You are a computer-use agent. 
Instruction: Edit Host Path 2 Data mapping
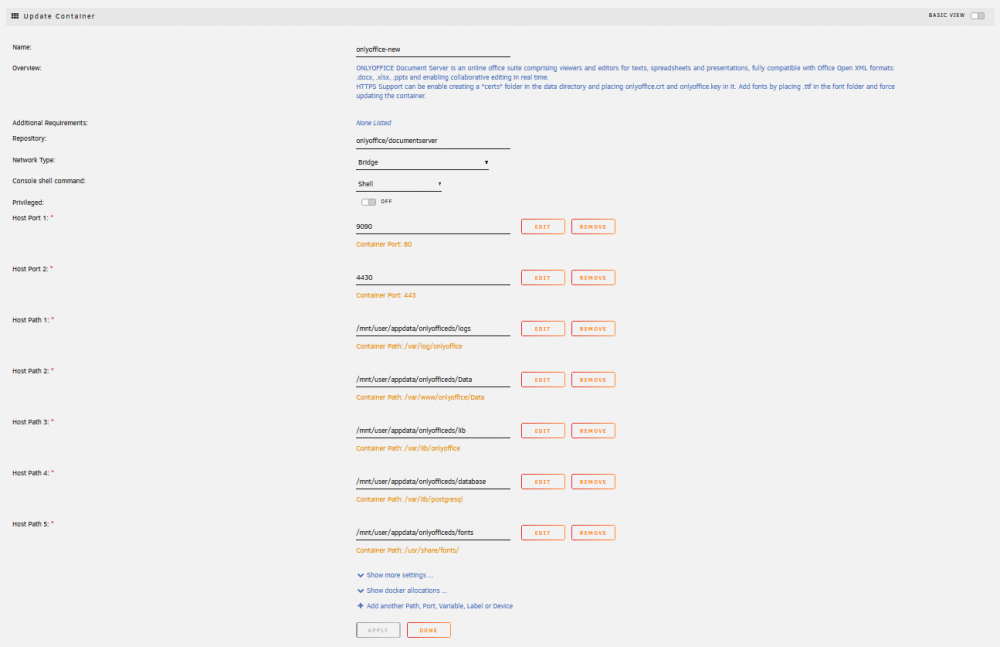[543, 380]
